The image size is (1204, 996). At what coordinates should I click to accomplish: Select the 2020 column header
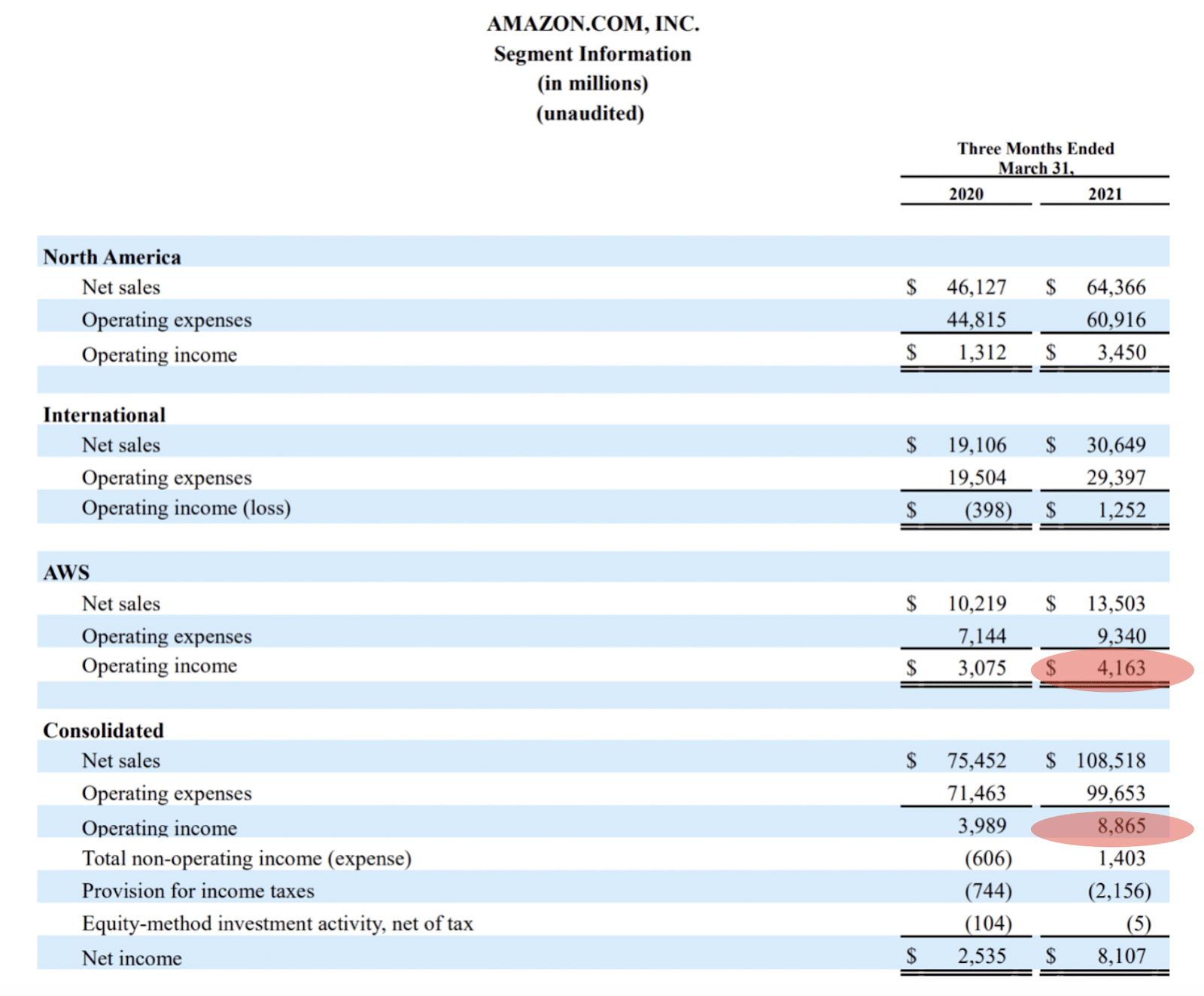coord(966,194)
